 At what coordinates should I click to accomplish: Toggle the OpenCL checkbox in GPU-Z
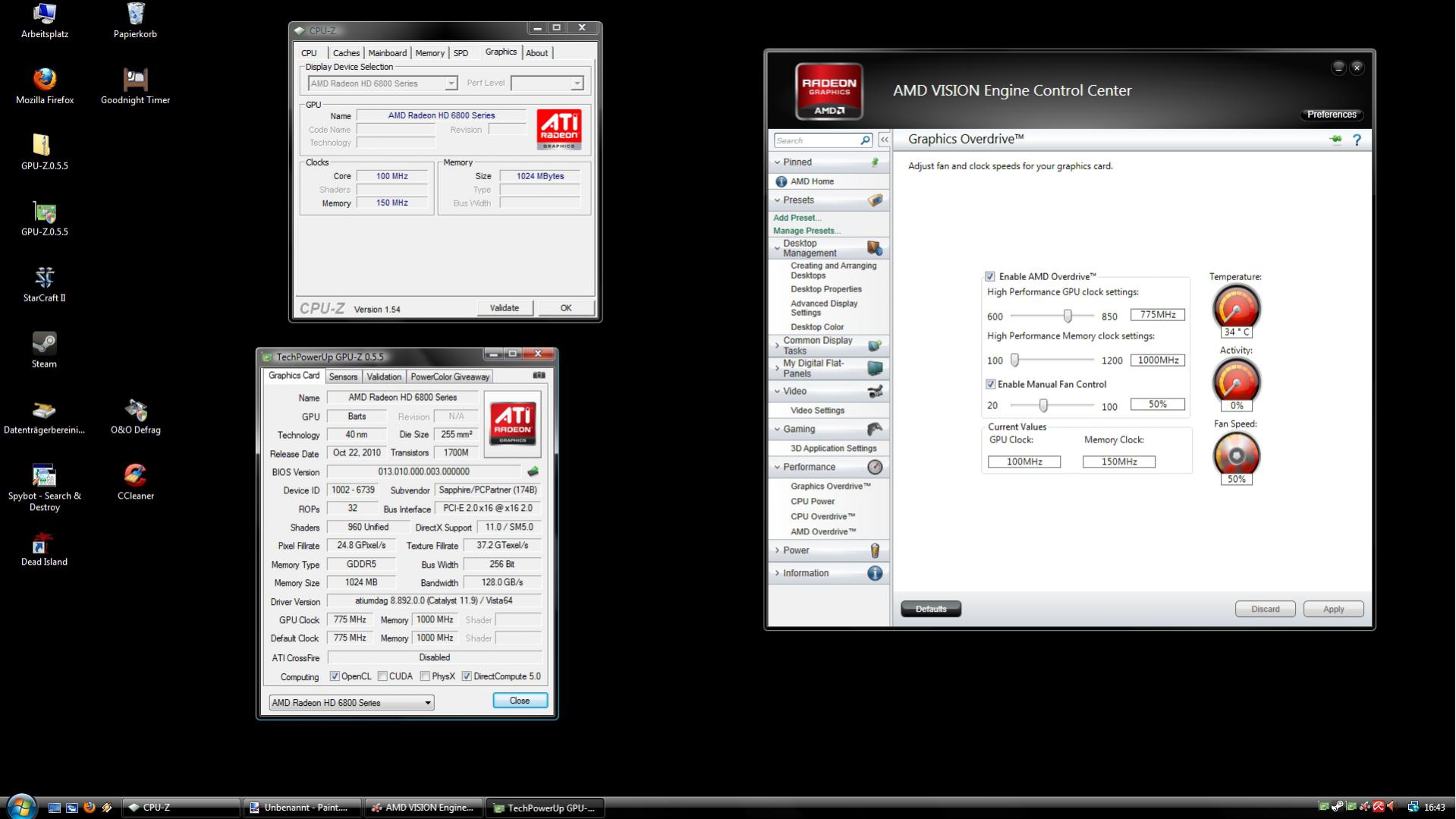335,676
